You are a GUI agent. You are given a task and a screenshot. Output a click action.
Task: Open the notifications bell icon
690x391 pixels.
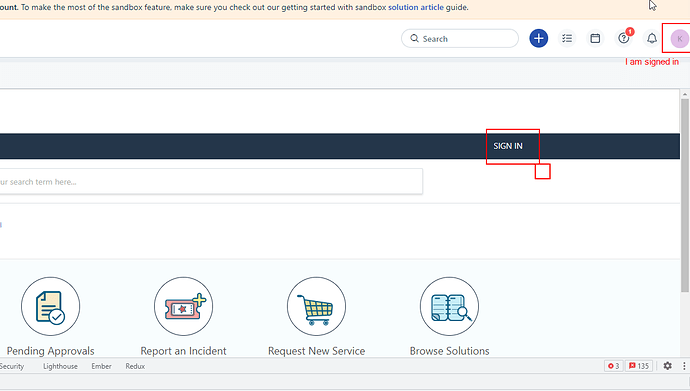[x=652, y=39]
